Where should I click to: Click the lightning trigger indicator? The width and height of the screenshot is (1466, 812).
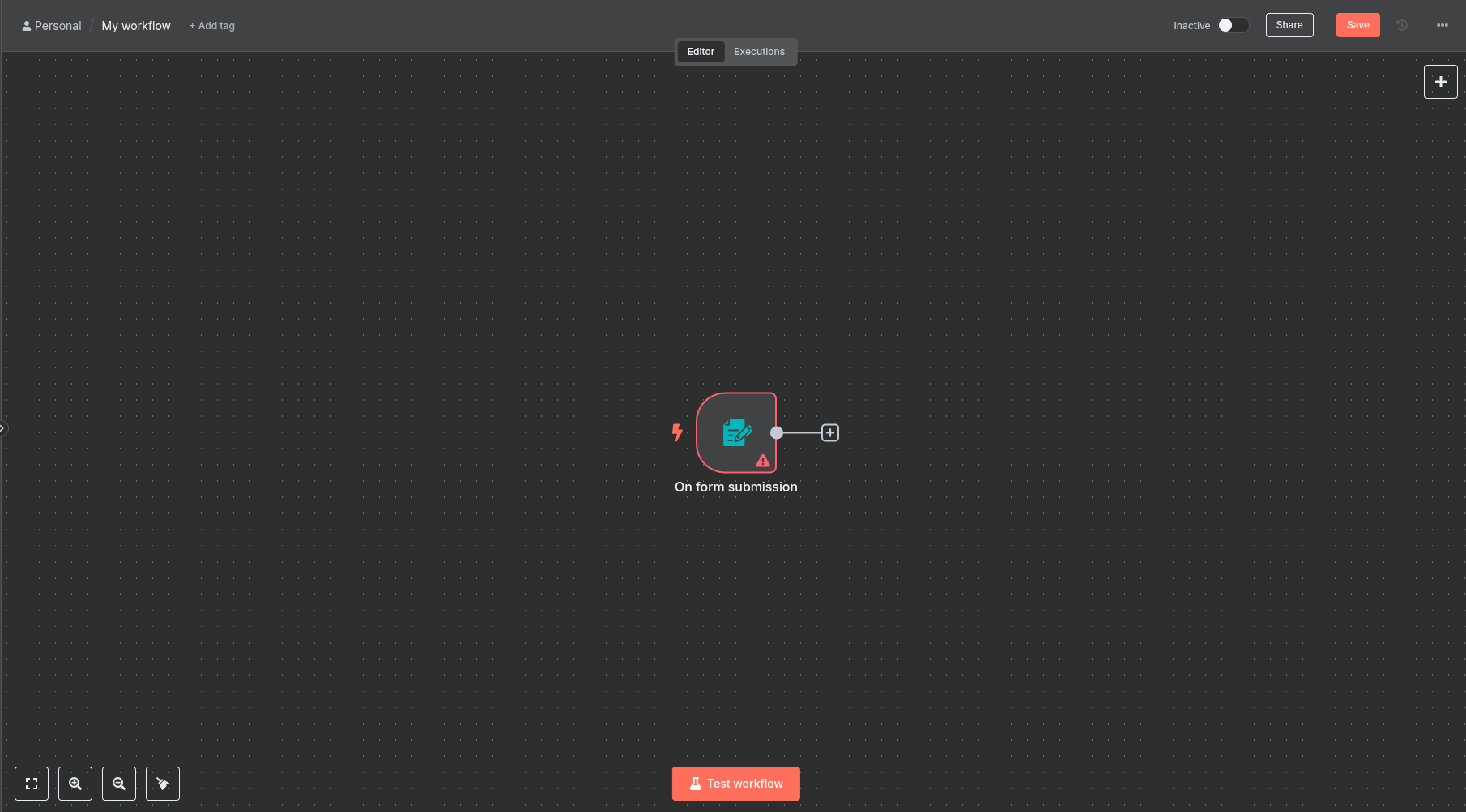tap(677, 432)
